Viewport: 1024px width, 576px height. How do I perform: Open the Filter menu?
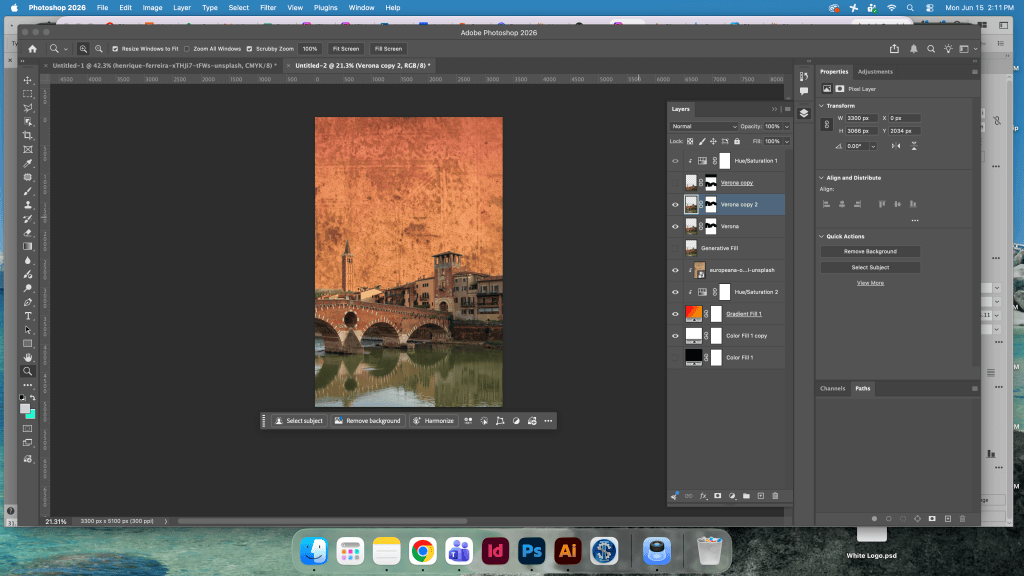(x=268, y=8)
